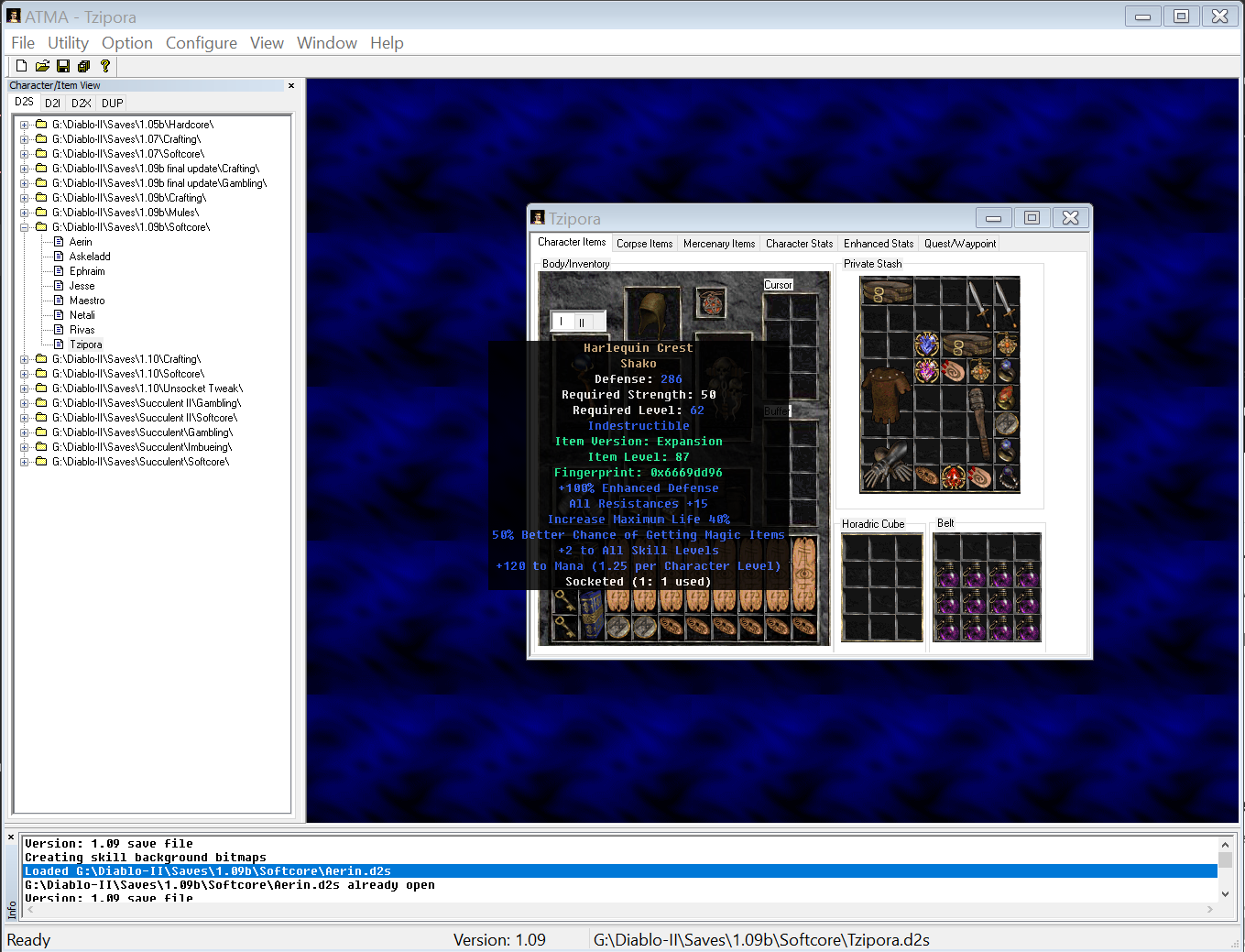Screen dimensions: 1245x952
Task: Close the Character/Item View panel
Action: (291, 85)
